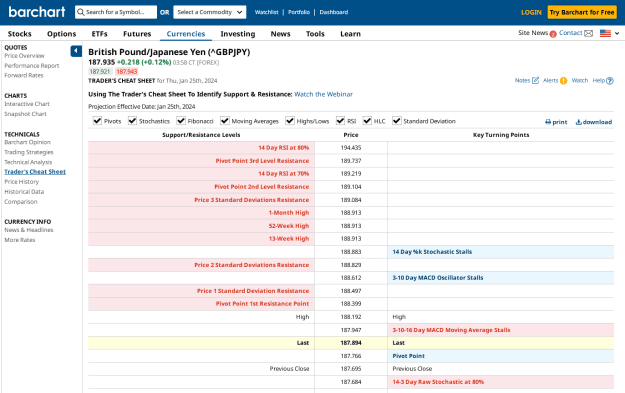
Task: Open the Notes edit icon
Action: tap(535, 81)
